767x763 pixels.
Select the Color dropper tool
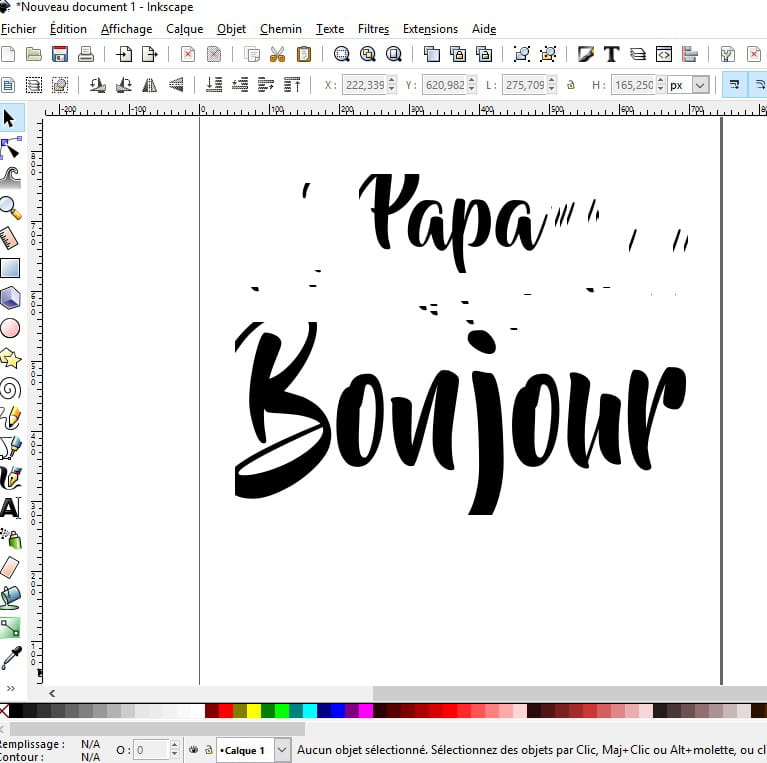[11, 658]
